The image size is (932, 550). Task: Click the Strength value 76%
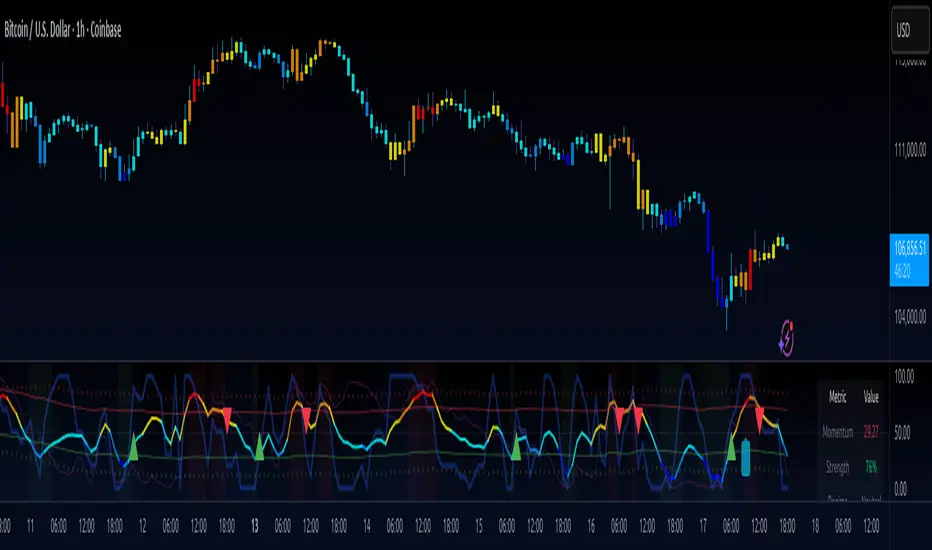[871, 467]
